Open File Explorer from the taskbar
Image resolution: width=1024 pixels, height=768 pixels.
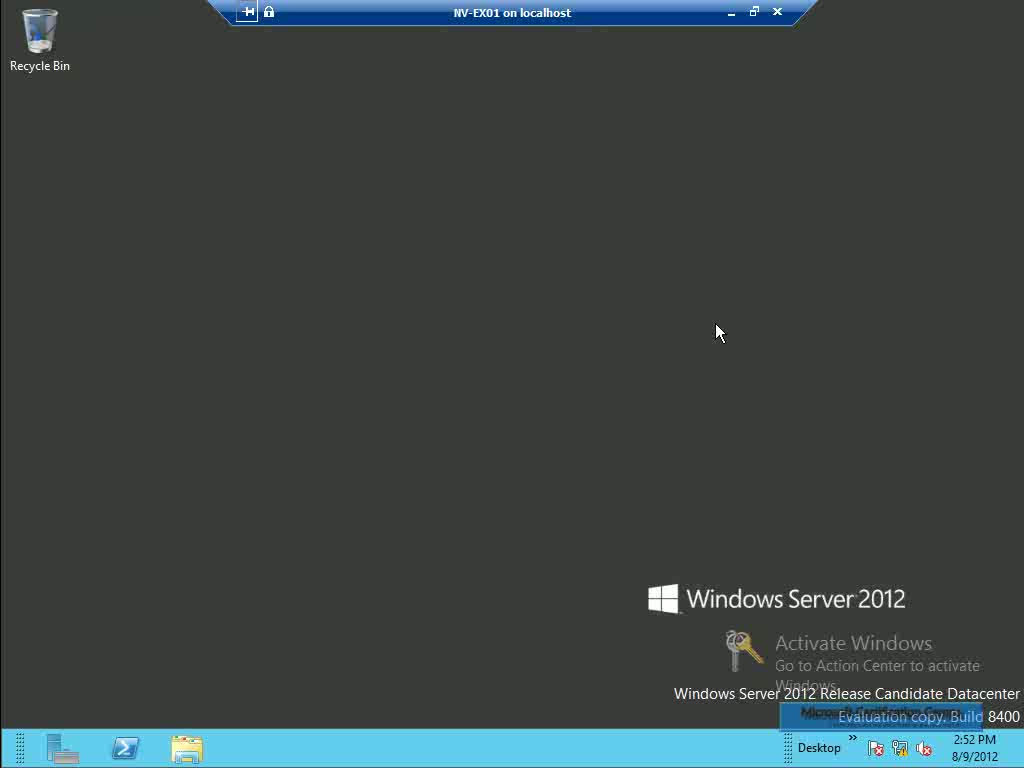(x=187, y=749)
